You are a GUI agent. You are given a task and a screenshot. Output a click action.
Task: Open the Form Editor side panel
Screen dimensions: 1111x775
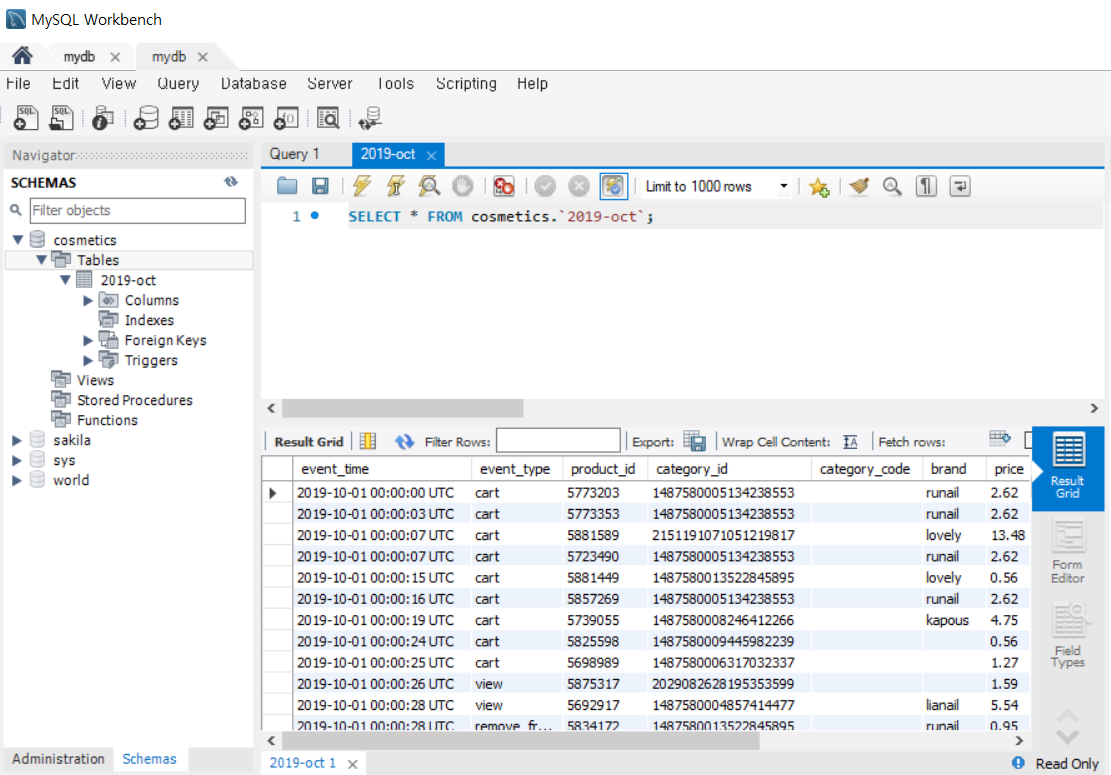coord(1067,552)
